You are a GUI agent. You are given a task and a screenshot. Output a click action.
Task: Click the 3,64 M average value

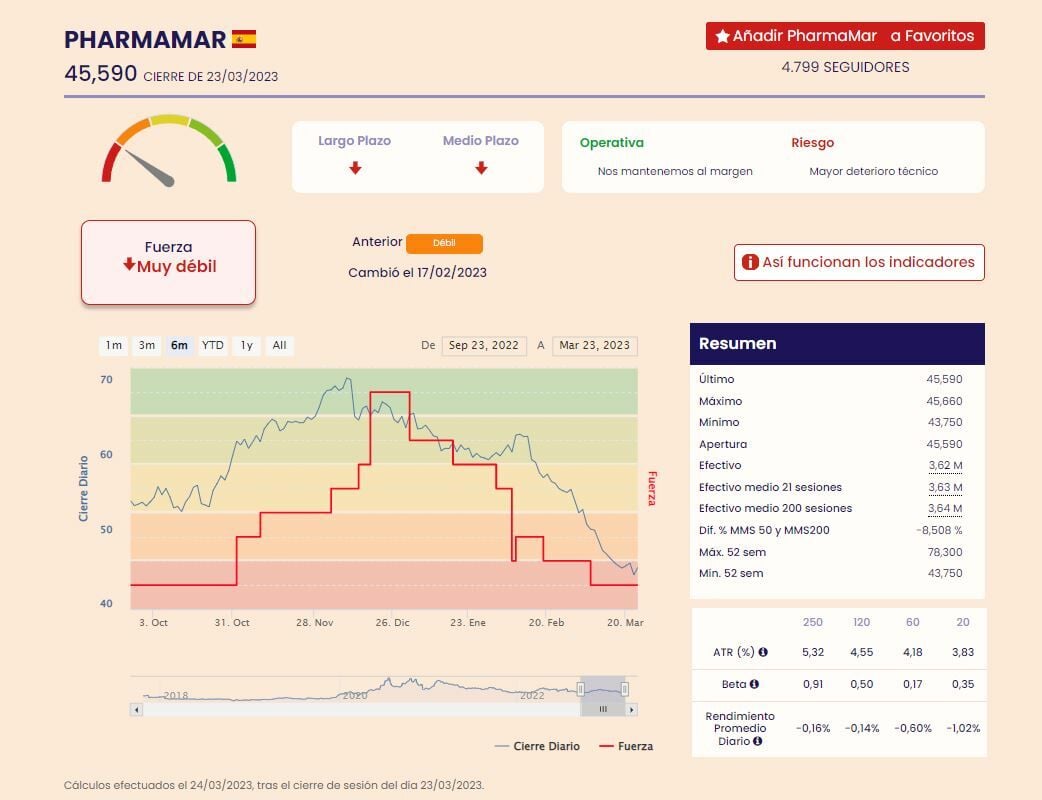tap(945, 509)
